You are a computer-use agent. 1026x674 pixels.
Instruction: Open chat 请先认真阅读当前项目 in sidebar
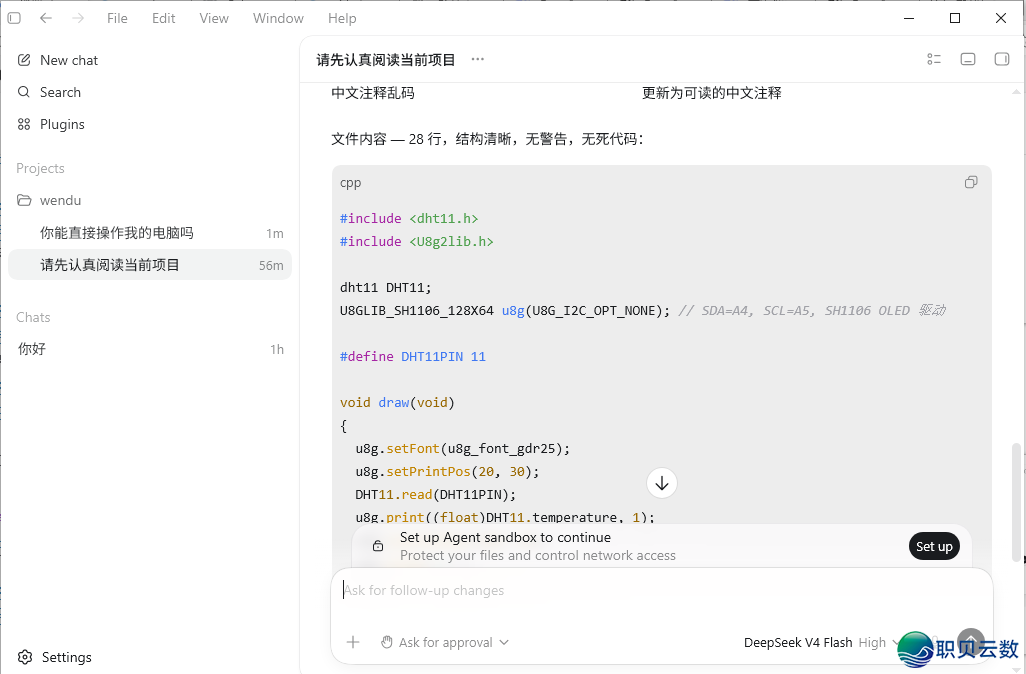(150, 265)
